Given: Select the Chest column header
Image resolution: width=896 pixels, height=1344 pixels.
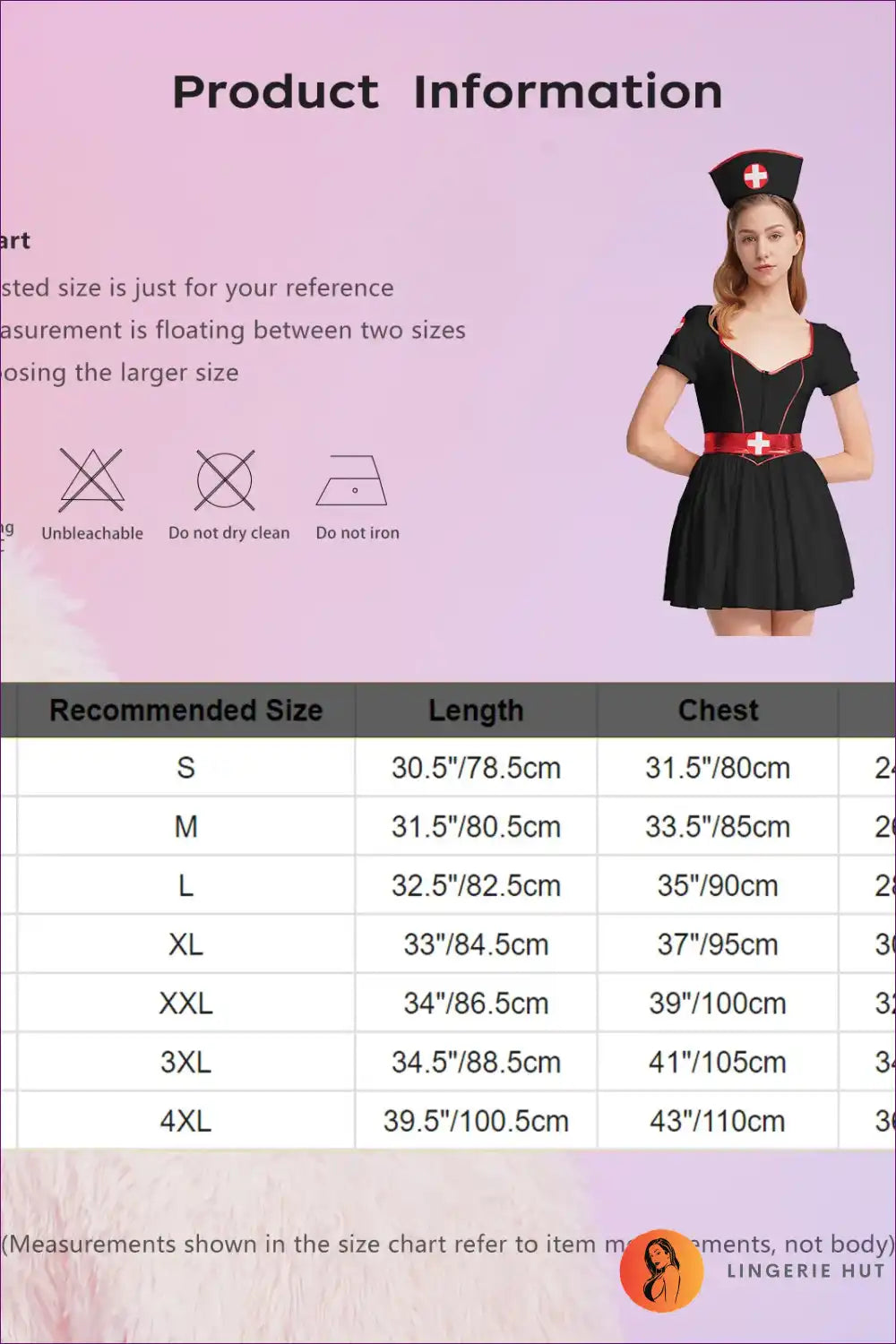Looking at the screenshot, I should coord(718,711).
